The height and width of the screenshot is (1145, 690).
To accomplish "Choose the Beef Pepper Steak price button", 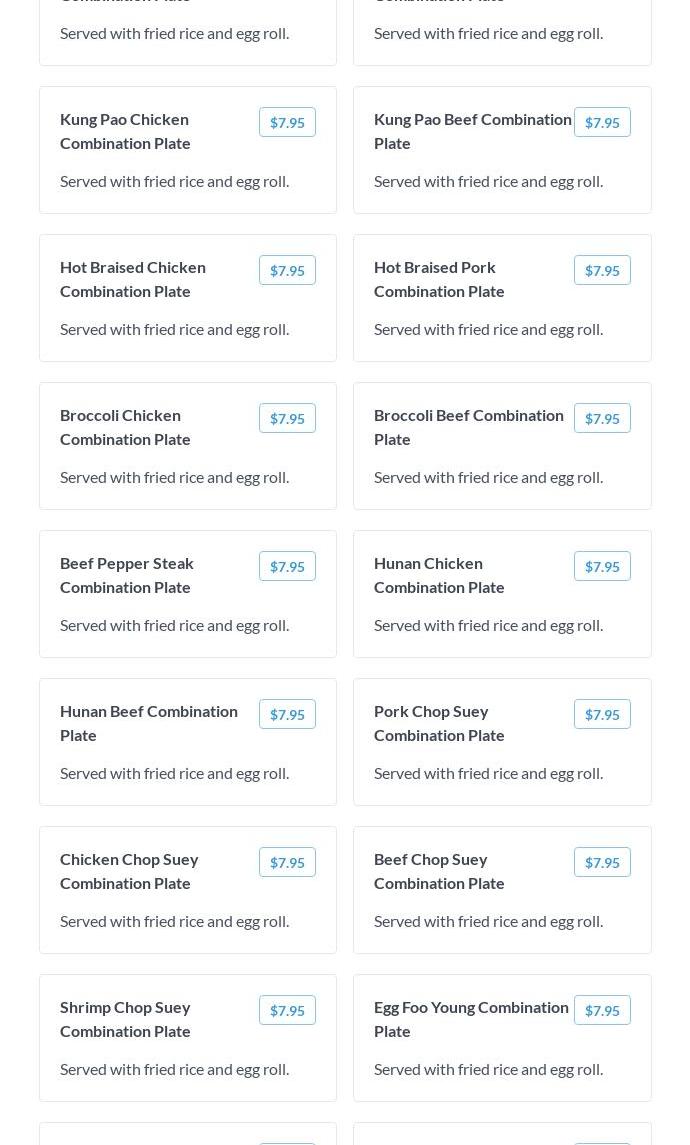I will pos(287,566).
